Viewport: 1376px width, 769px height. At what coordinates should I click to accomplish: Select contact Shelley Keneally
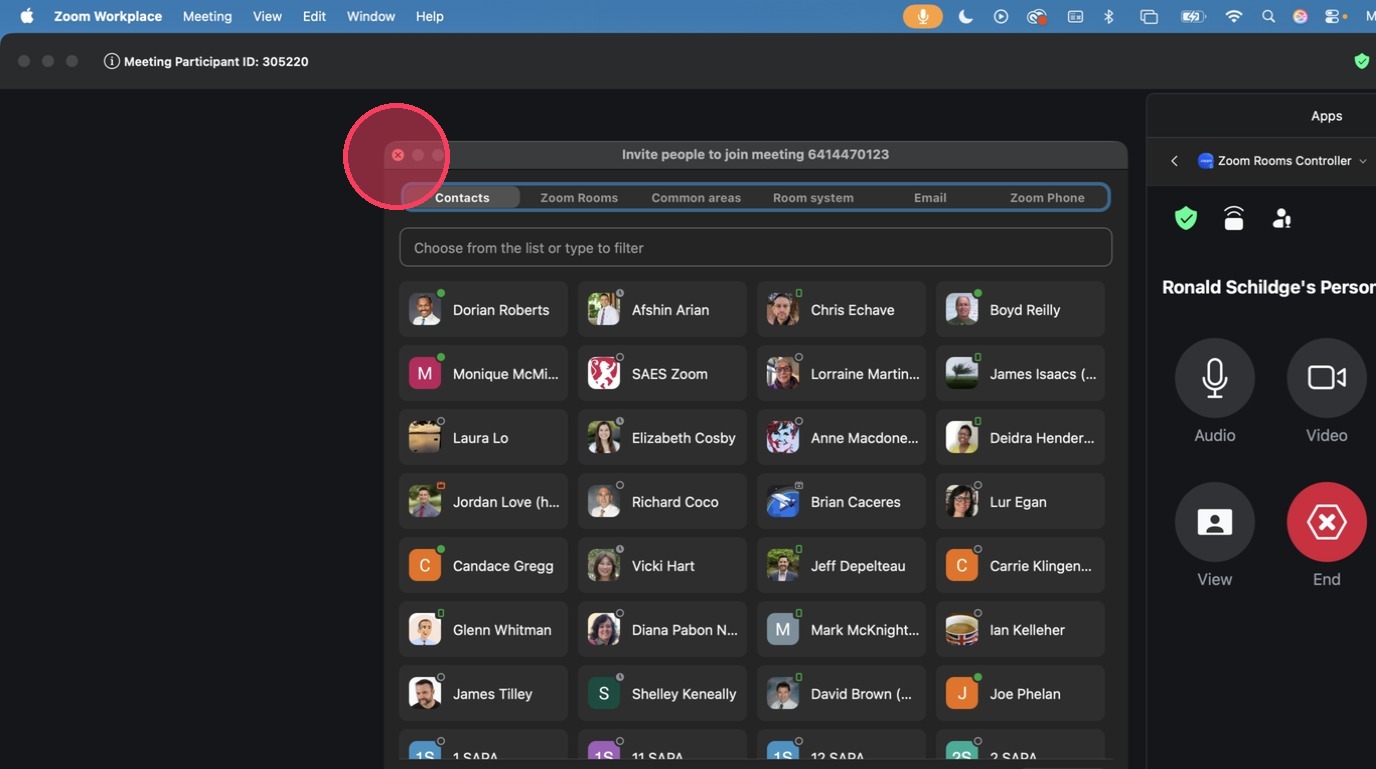pos(662,693)
